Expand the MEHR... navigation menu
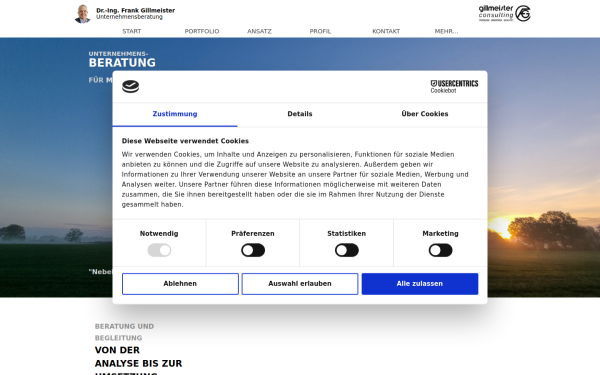600x375 pixels. pyautogui.click(x=446, y=31)
